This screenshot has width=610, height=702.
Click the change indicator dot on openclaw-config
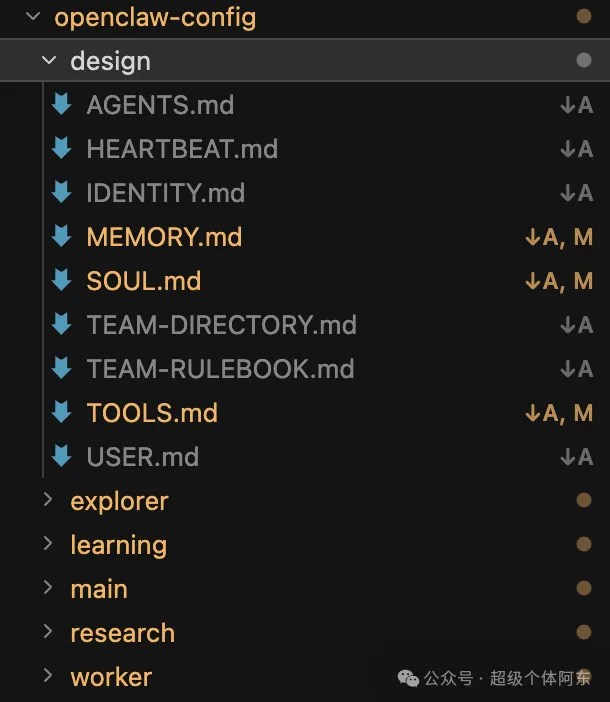click(584, 17)
